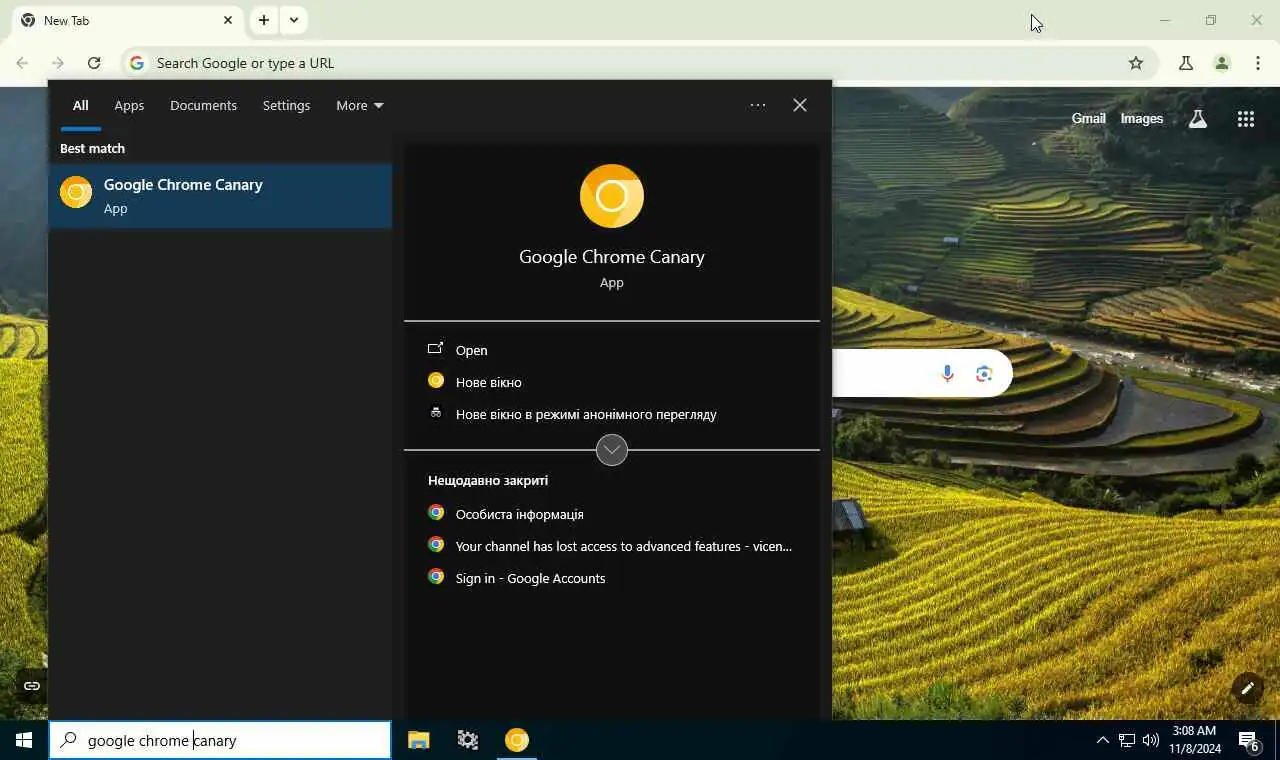Viewport: 1280px width, 760px height.
Task: Select the New Tab browser tab
Action: (128, 20)
